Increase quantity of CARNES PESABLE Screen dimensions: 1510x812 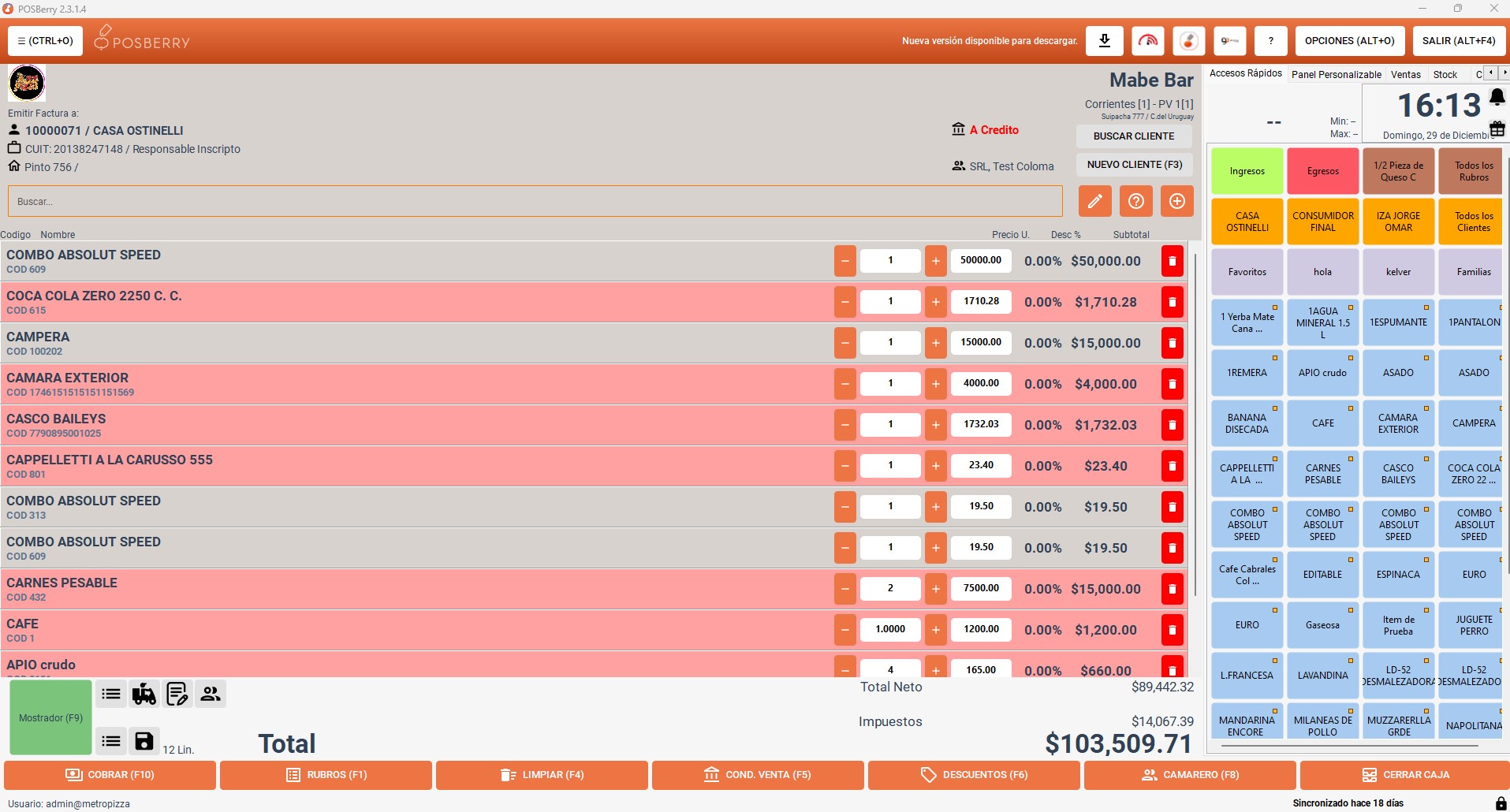coord(935,589)
